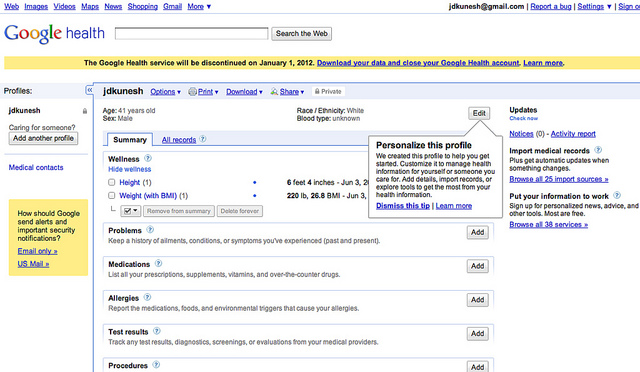Viewport: 640px width, 372px height.
Task: Click the help icon beside Allergies
Action: coord(147,297)
